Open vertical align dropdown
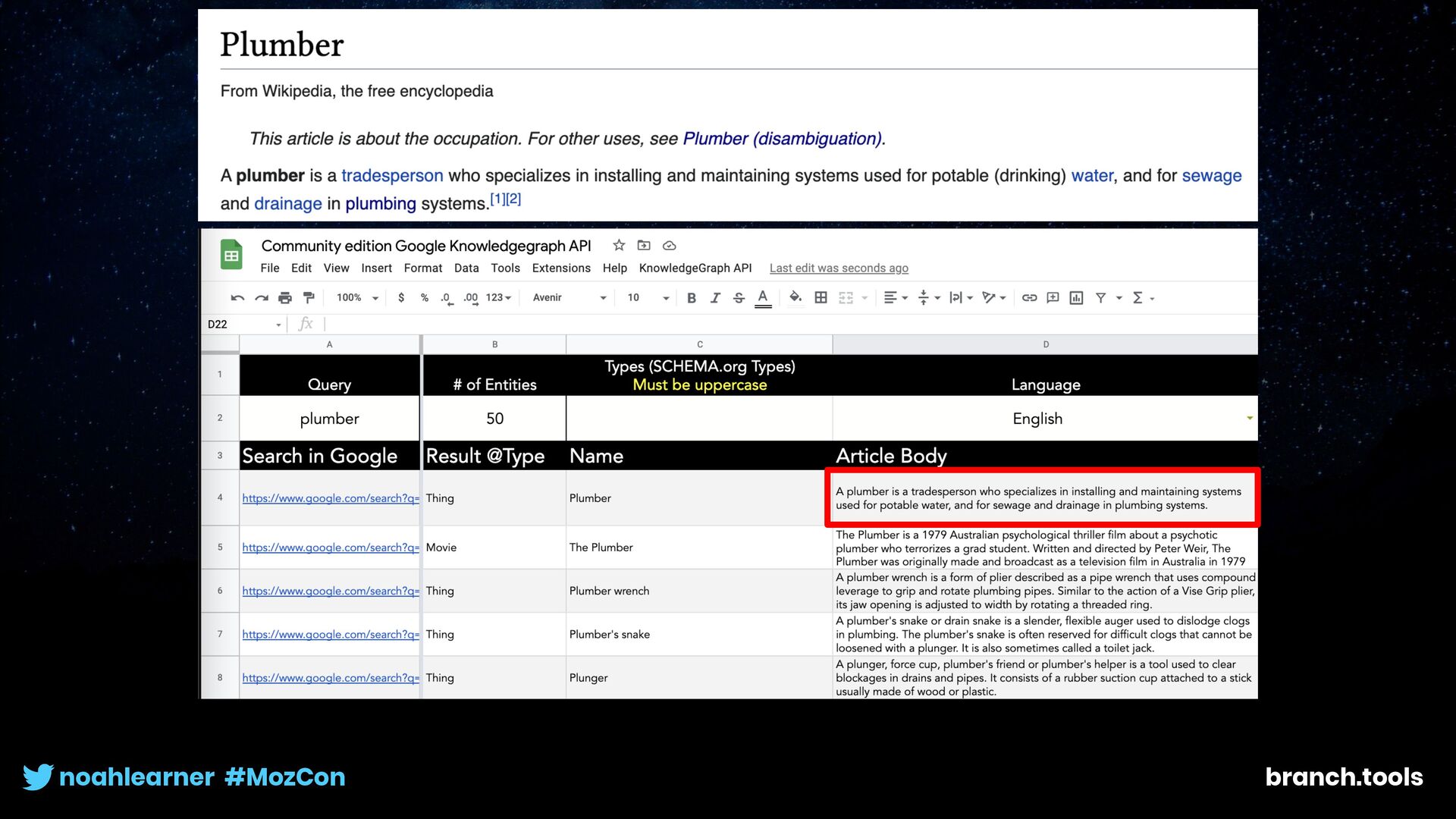 pos(929,298)
